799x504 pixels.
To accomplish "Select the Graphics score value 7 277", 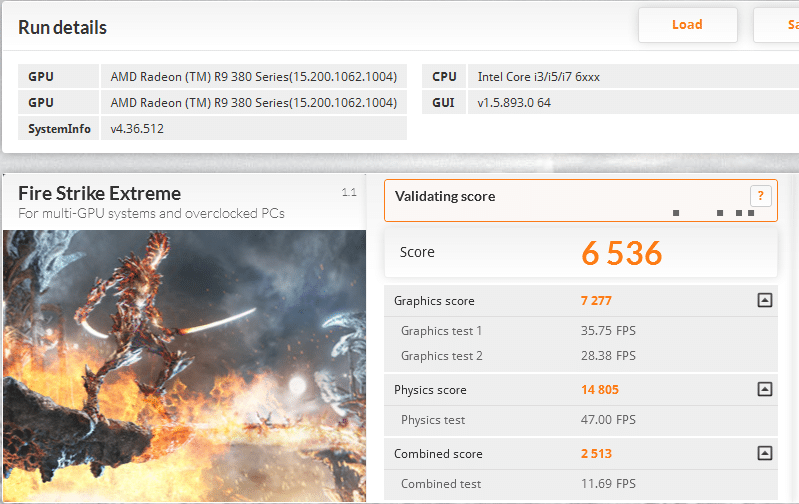I will 596,301.
